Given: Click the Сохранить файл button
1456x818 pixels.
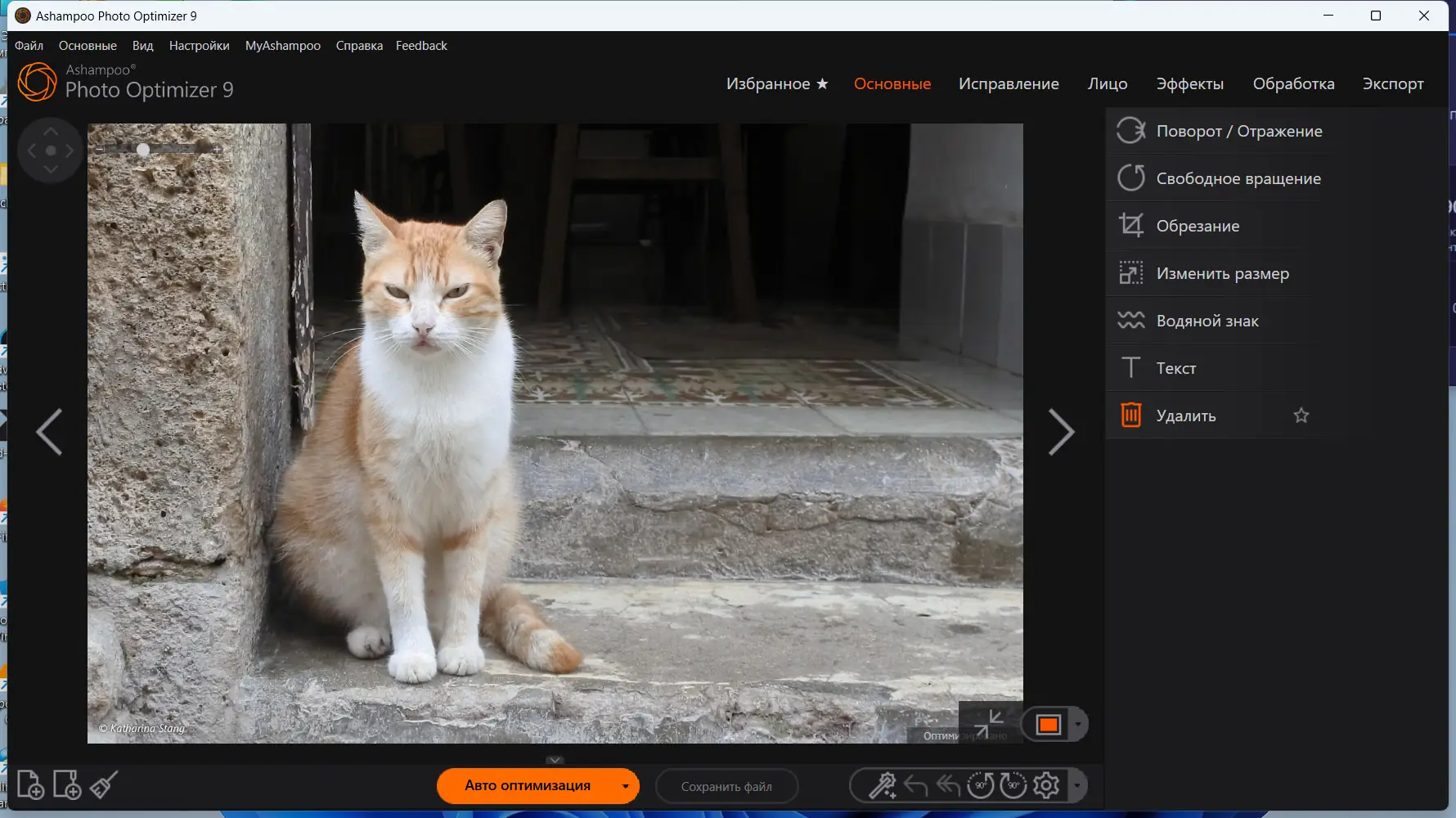Looking at the screenshot, I should [726, 786].
